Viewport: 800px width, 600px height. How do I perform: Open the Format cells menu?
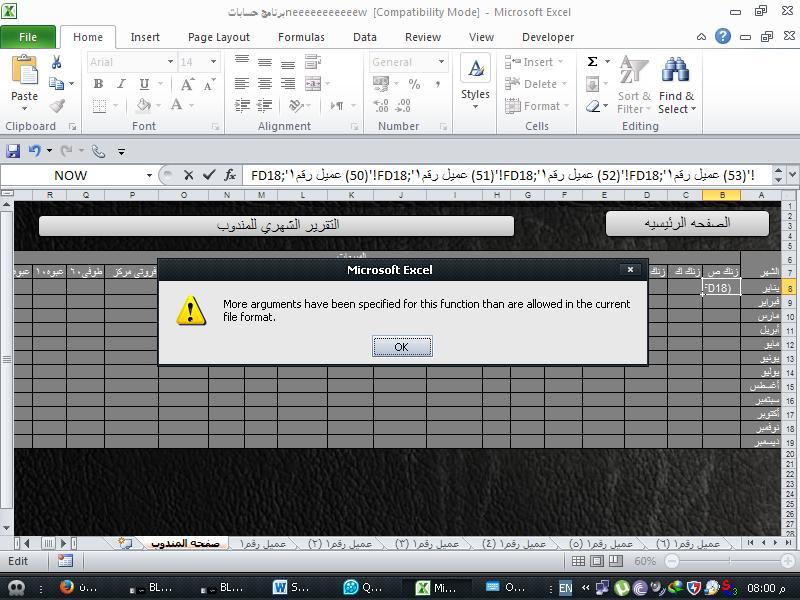pyautogui.click(x=537, y=106)
